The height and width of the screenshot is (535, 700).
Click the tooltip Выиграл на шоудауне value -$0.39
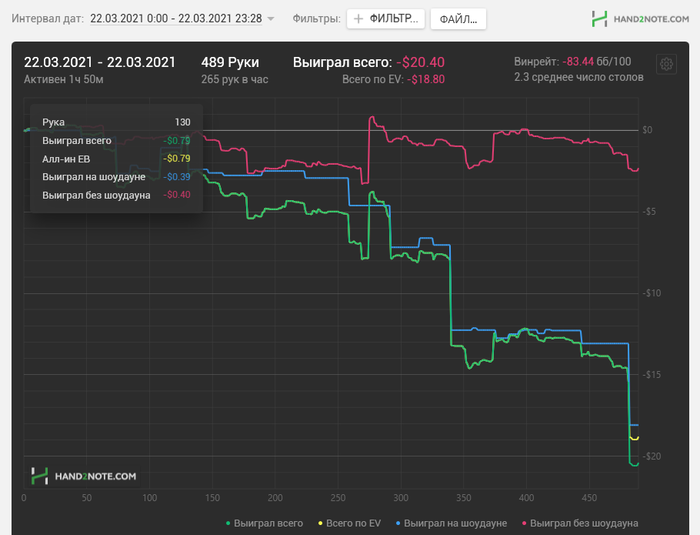point(177,177)
